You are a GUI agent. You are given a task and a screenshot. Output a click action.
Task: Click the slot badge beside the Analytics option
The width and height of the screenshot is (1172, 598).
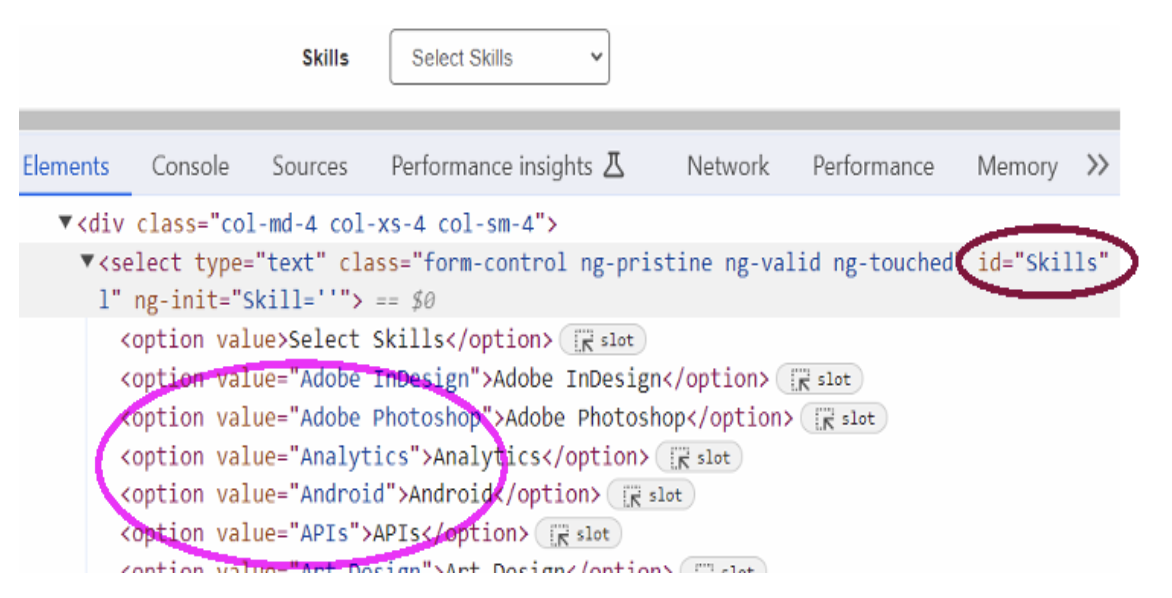pyautogui.click(x=698, y=457)
